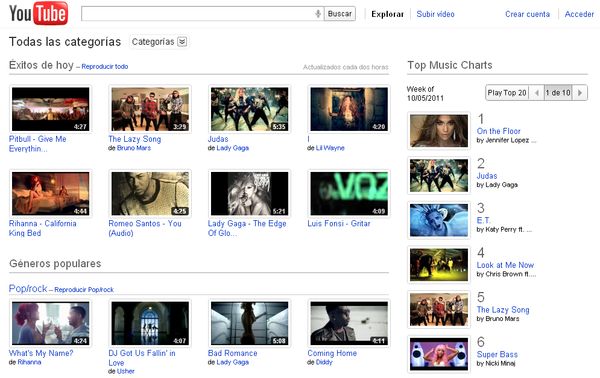Click Acceder to sign in
The image size is (600, 378).
[579, 14]
